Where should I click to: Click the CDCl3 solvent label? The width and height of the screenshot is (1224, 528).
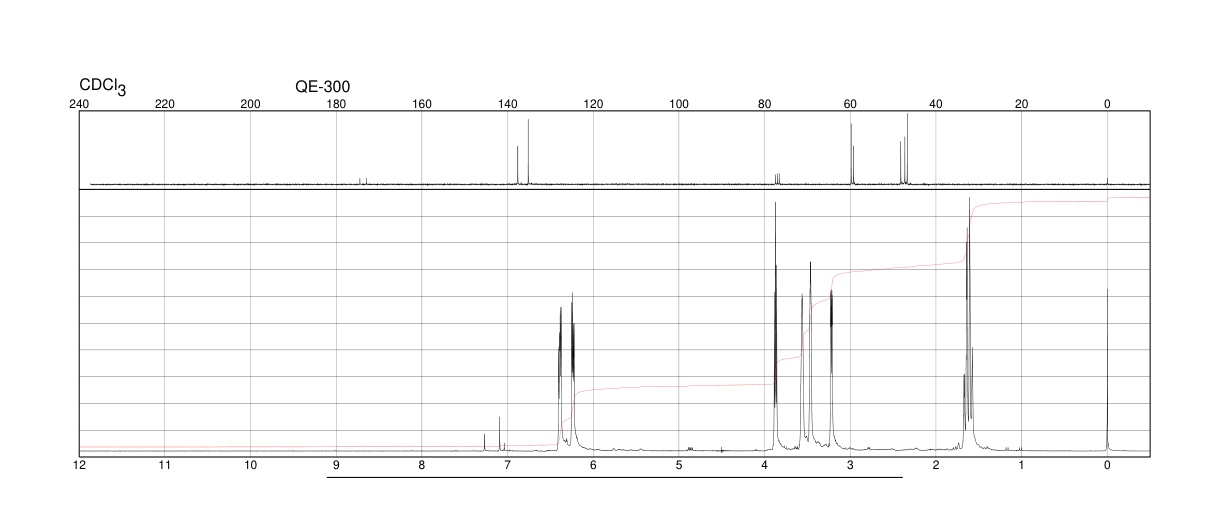[103, 87]
